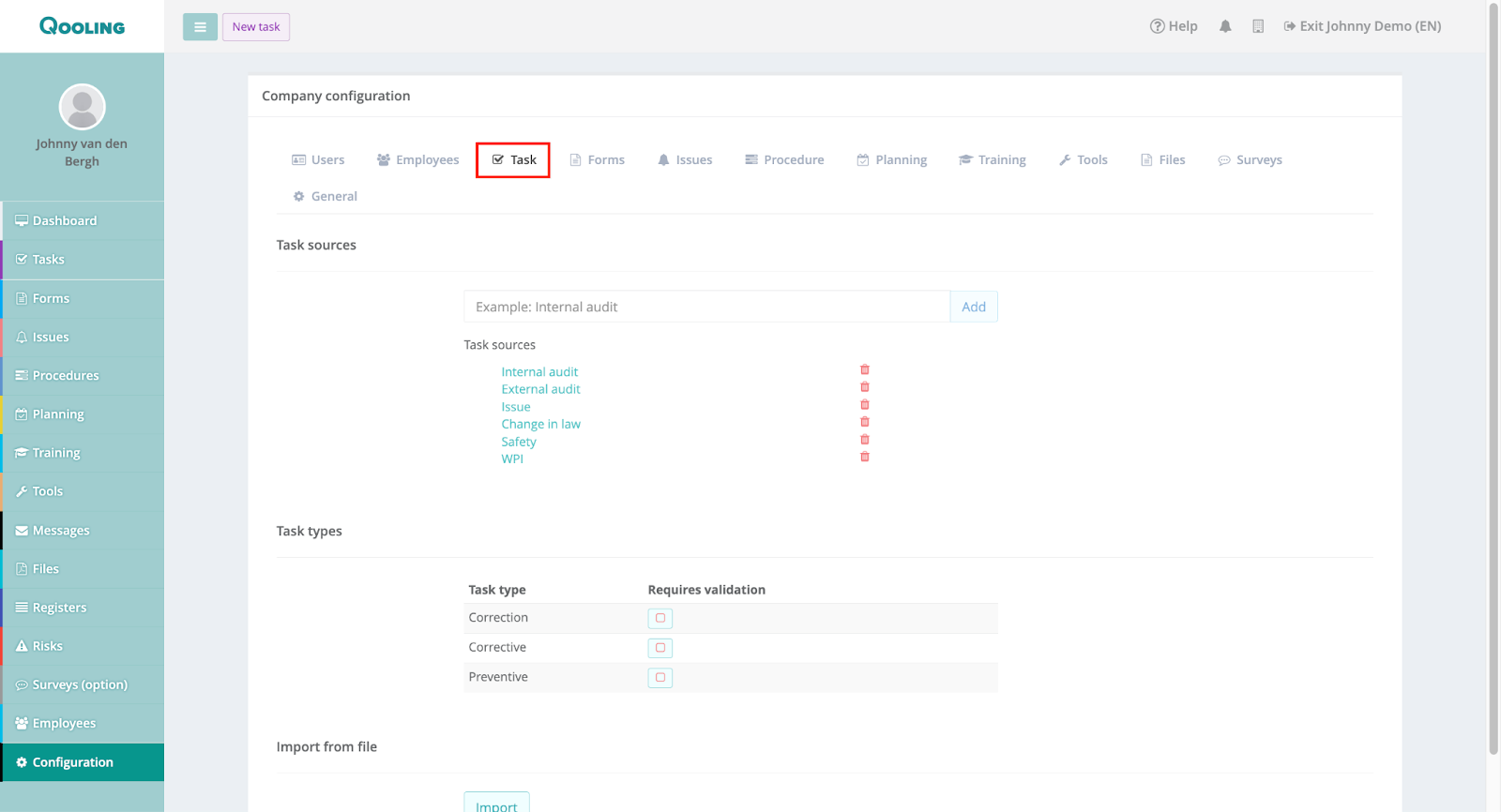The width and height of the screenshot is (1501, 812).
Task: Click the Add task source button
Action: coord(974,307)
